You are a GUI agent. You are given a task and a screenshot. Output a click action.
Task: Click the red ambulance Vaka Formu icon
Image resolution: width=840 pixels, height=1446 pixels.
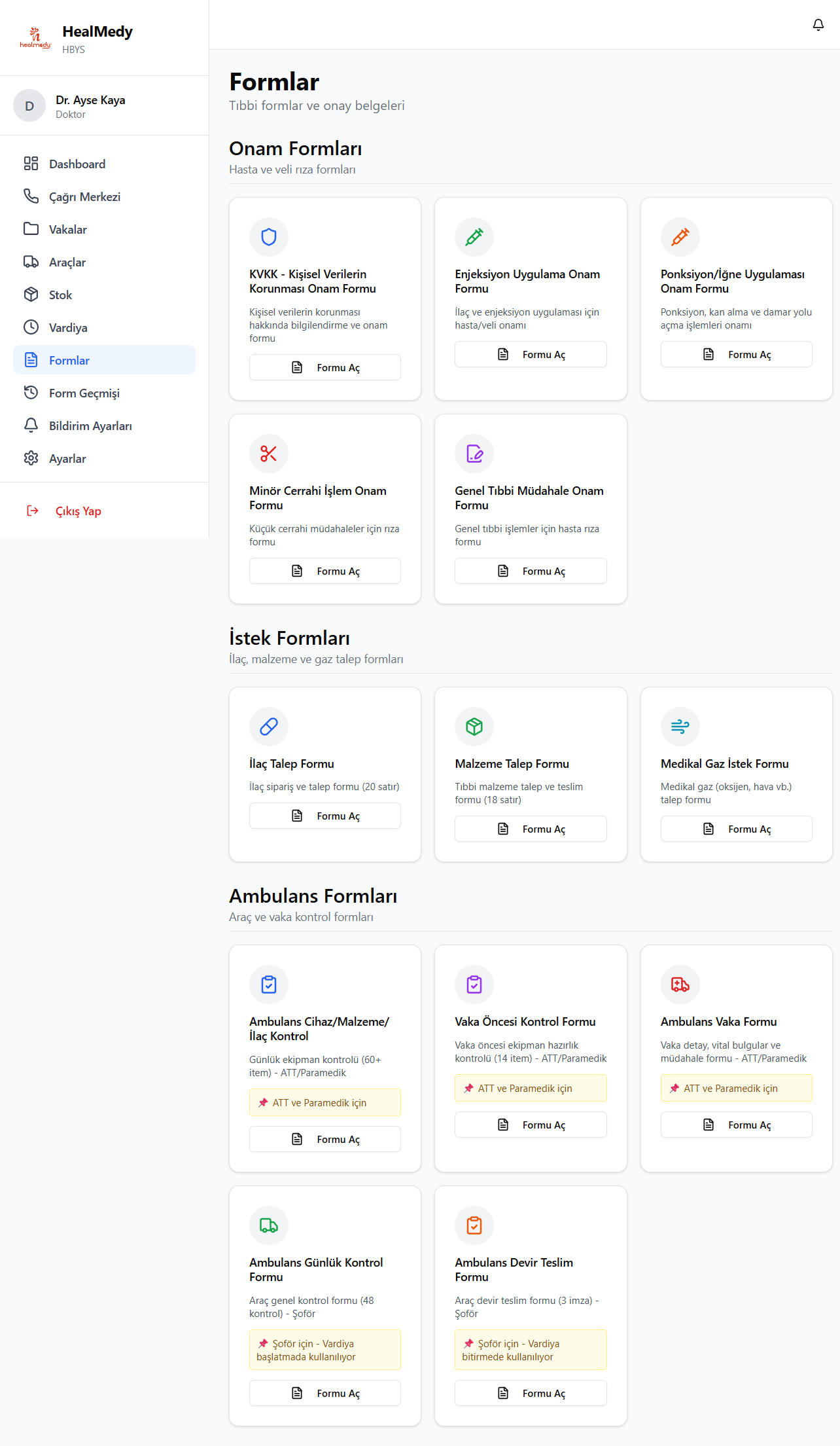[x=680, y=985]
